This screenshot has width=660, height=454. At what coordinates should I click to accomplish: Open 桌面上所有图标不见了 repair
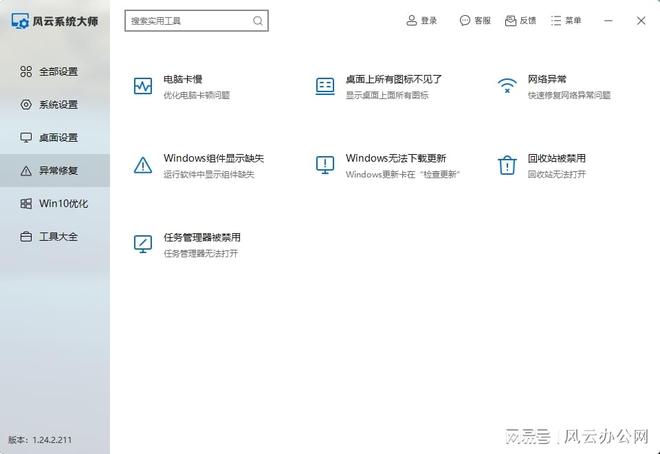click(x=394, y=79)
